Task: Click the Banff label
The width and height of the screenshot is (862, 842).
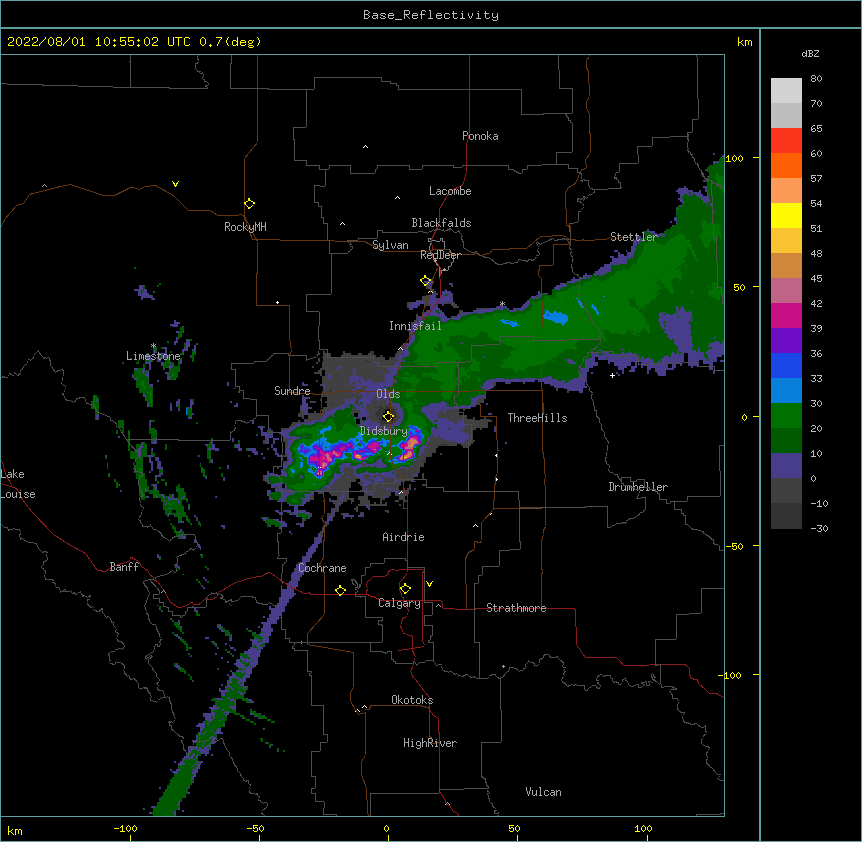Action: tap(124, 567)
